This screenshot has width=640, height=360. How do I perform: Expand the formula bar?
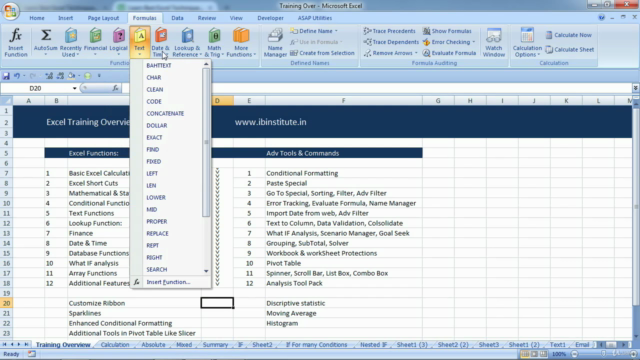tap(635, 88)
